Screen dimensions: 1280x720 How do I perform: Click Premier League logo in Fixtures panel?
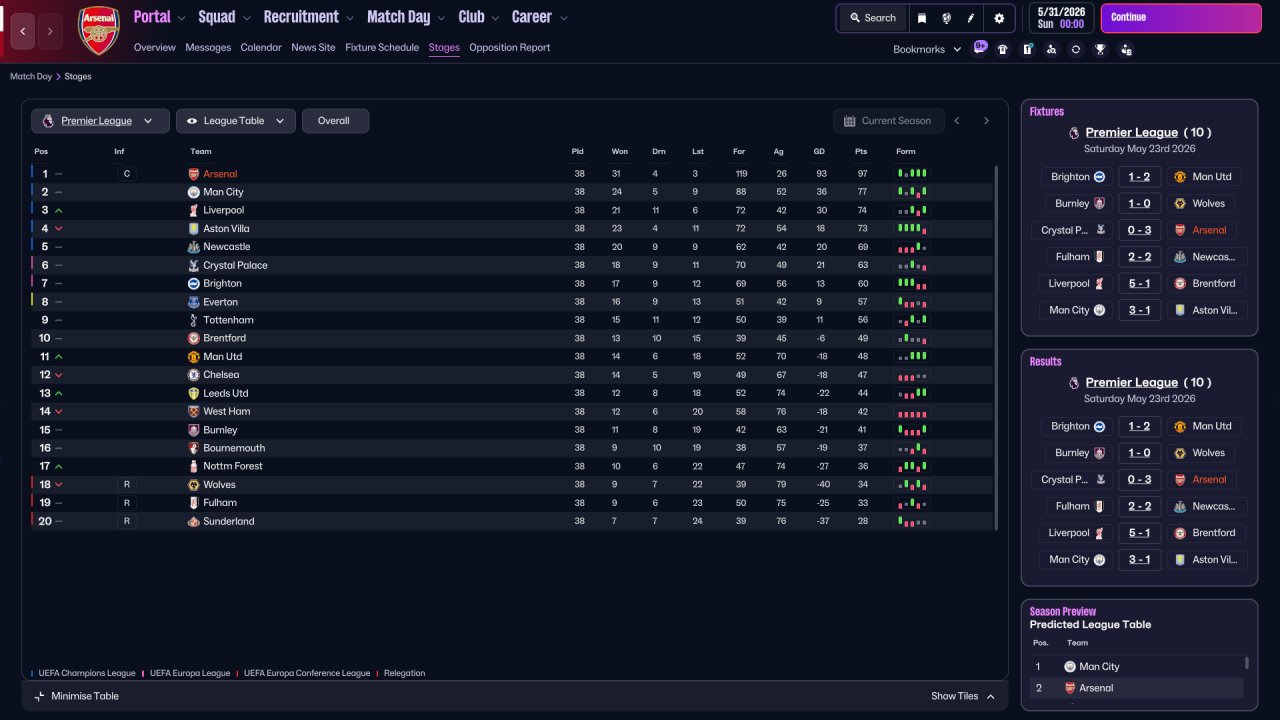1074,132
